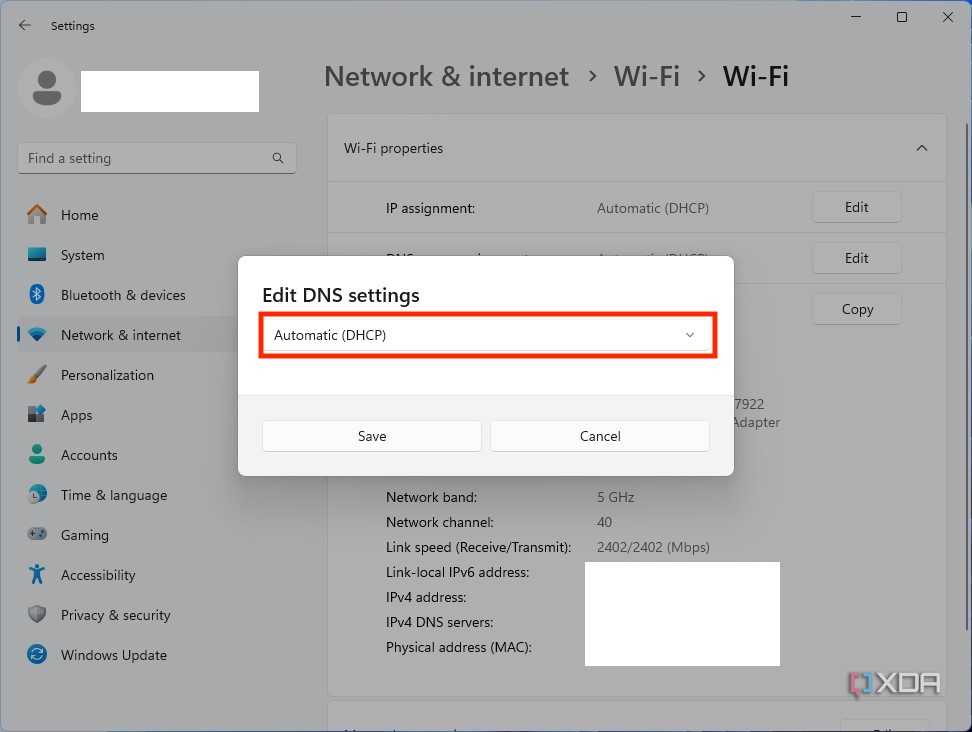This screenshot has height=732, width=972.
Task: Click the 'IPv4 DNS servers:' label
Action: pos(440,622)
